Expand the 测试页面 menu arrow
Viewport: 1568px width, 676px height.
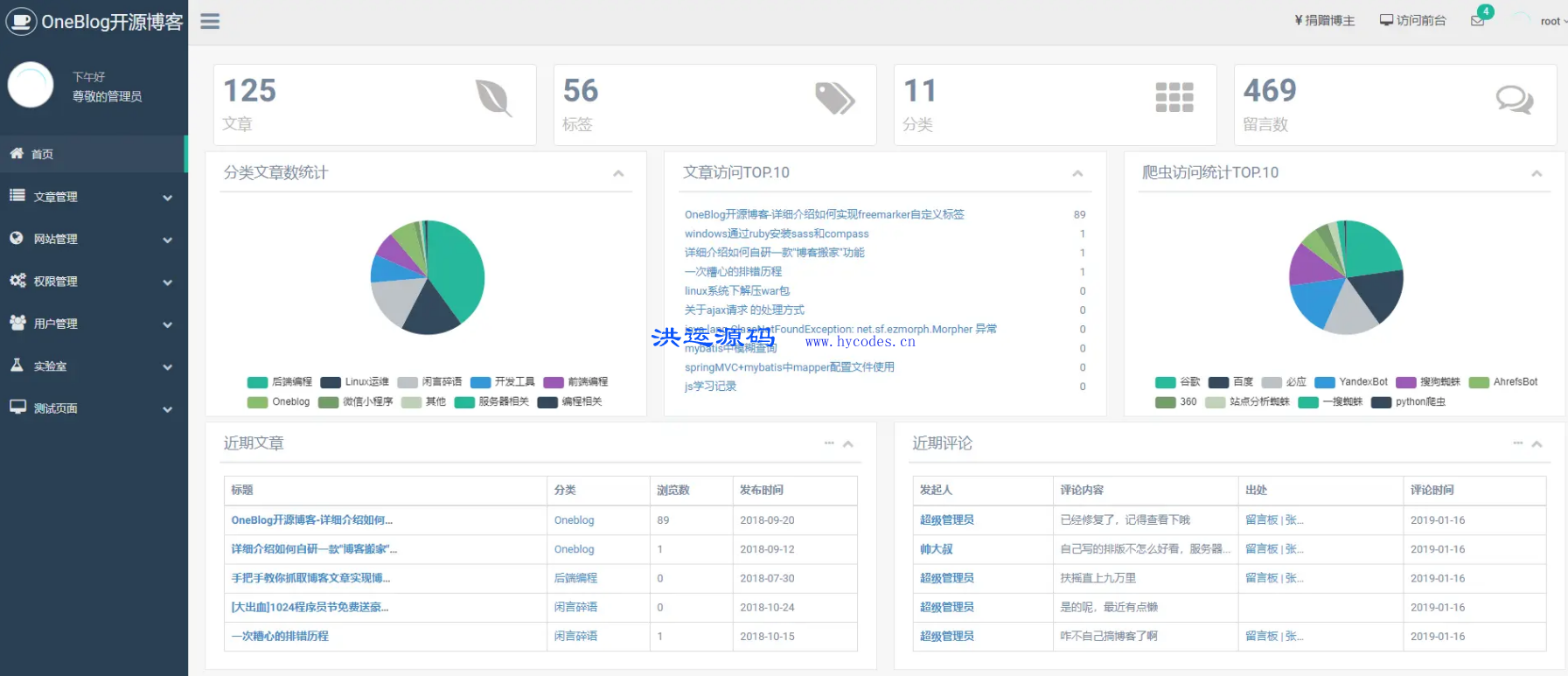(x=167, y=409)
